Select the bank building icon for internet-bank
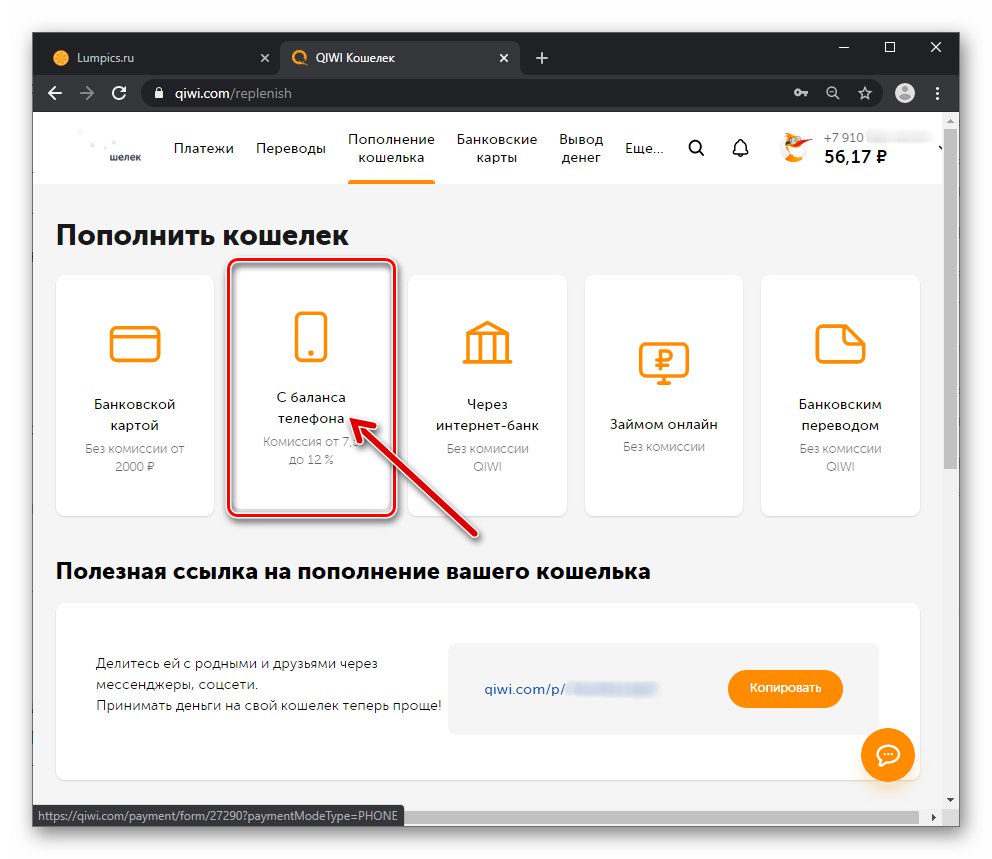 487,343
